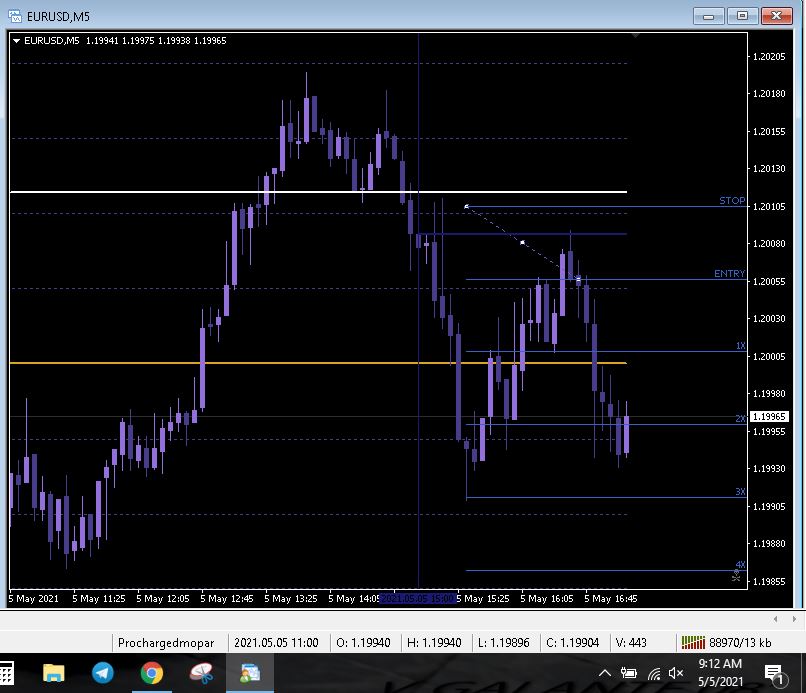
Task: Open Google Chrome from taskbar
Action: [x=152, y=672]
